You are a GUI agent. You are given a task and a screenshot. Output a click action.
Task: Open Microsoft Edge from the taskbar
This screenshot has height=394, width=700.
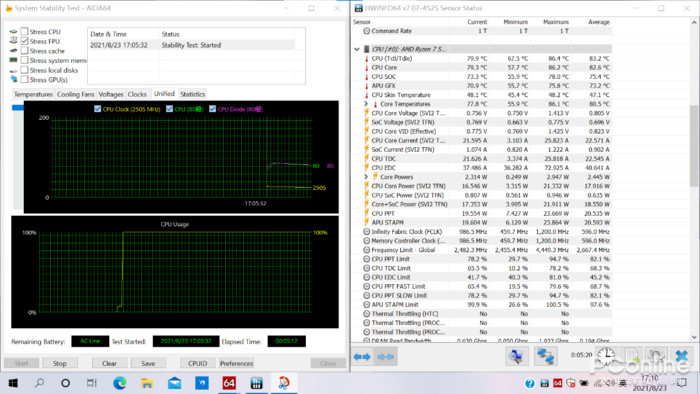[x=120, y=383]
